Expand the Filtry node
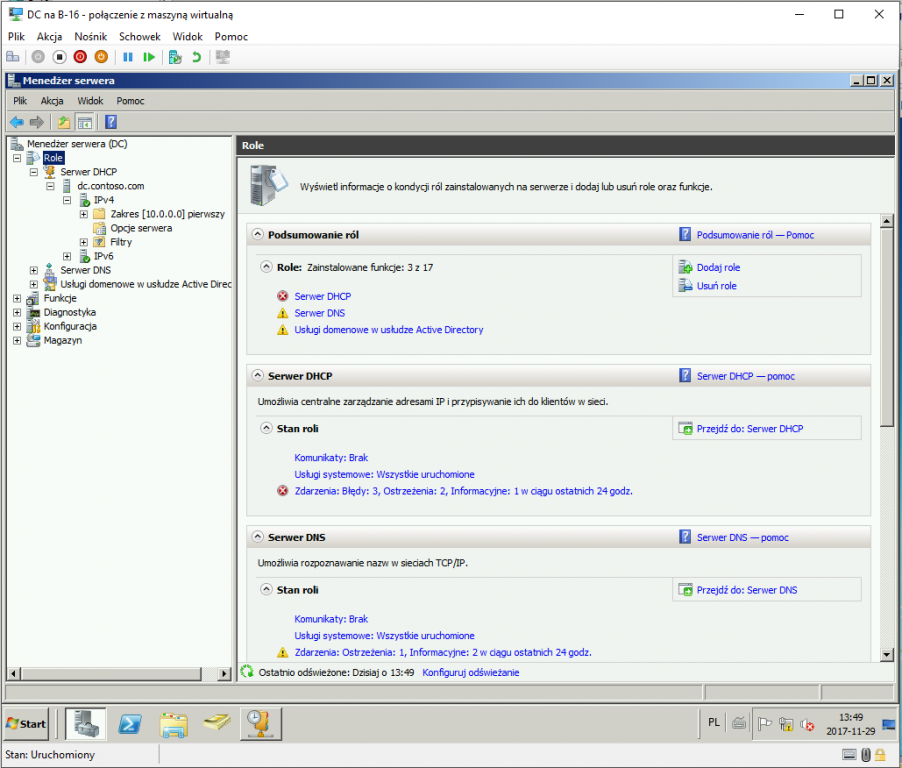This screenshot has width=902, height=768. [x=84, y=242]
